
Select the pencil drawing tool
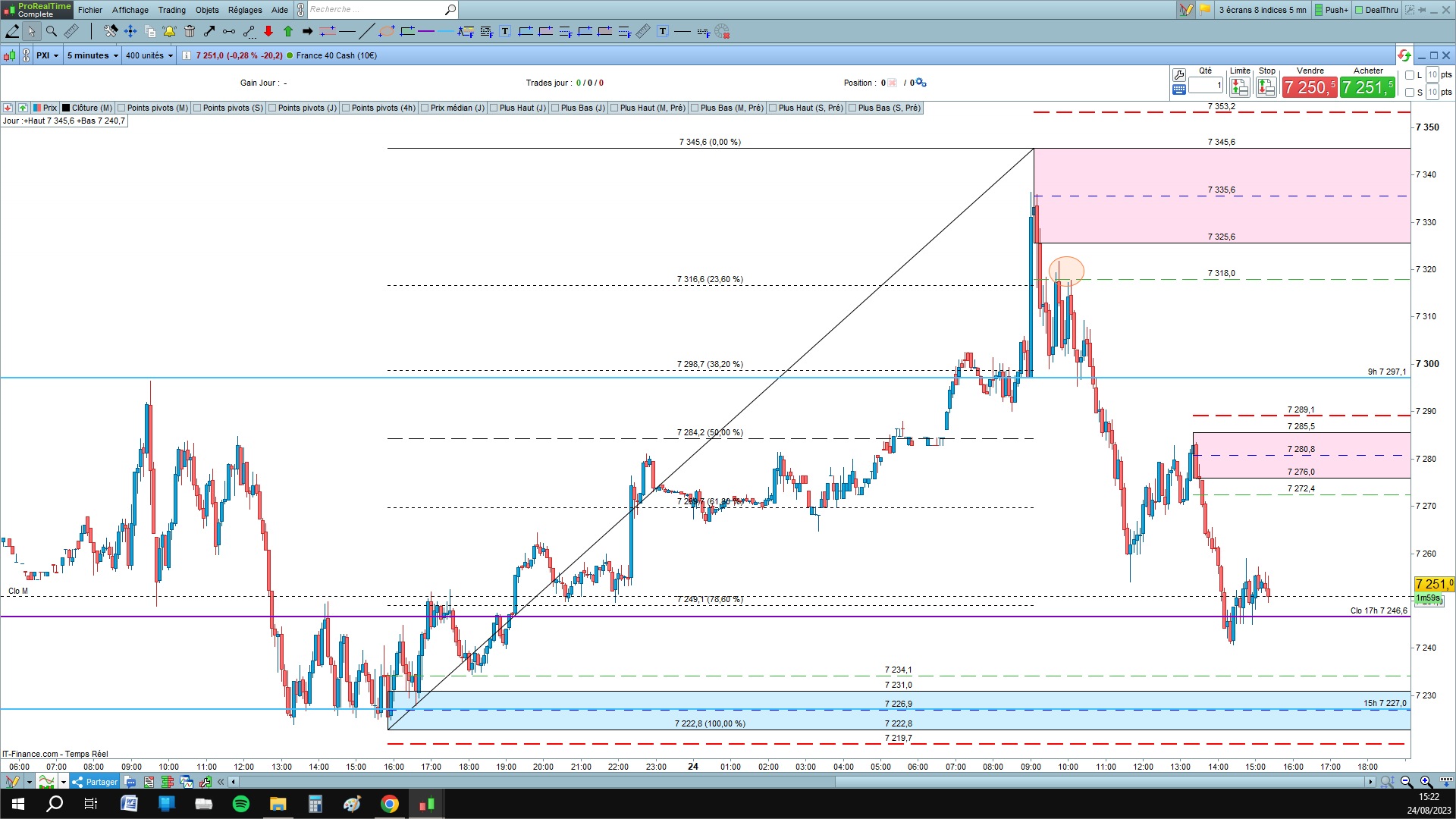tap(12, 31)
